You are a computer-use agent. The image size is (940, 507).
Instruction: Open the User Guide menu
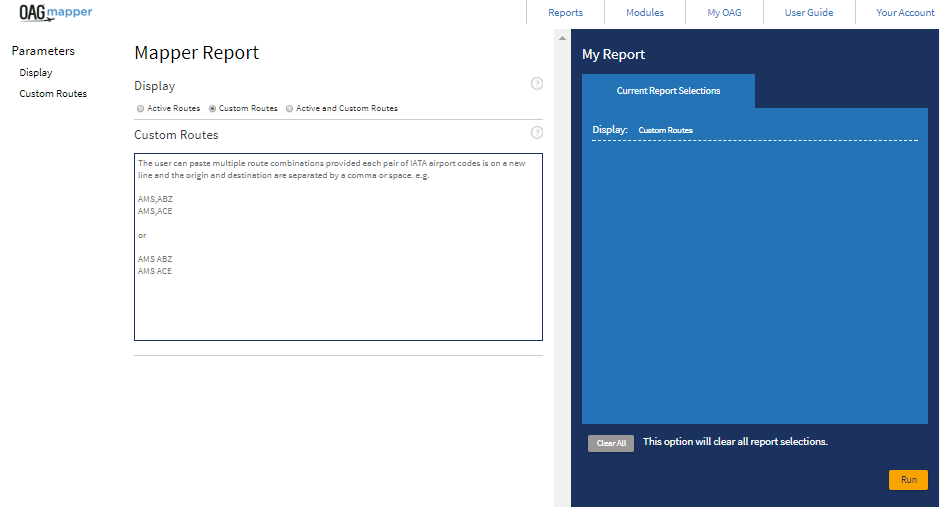809,13
